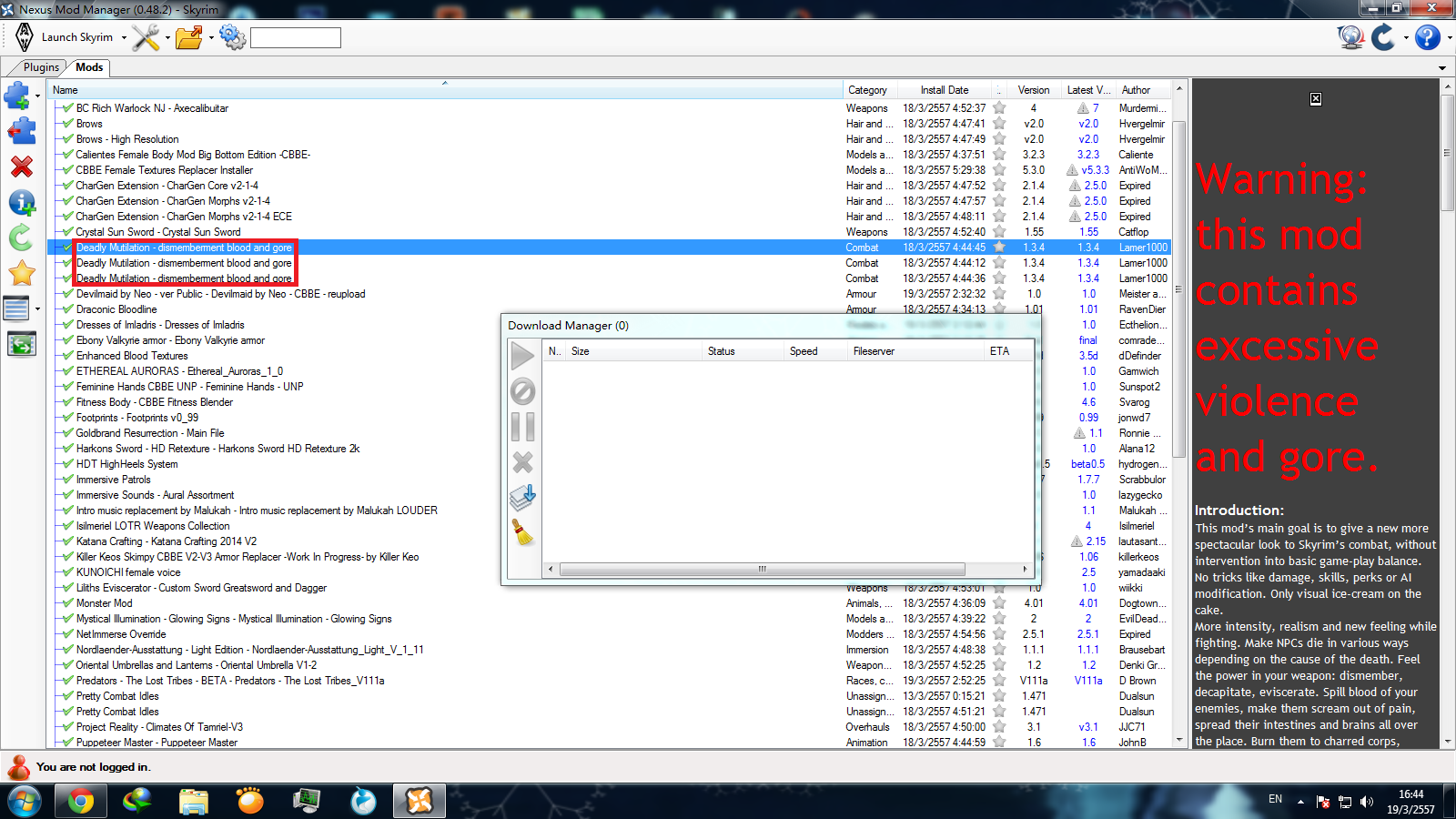The width and height of the screenshot is (1456, 819).
Task: Open the wrench and screwdriver tools icon
Action: (x=145, y=37)
